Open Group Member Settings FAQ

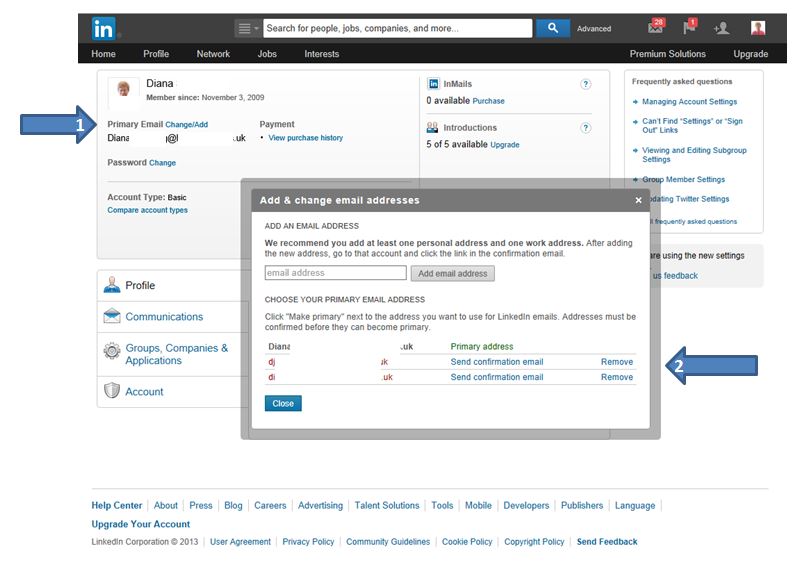point(683,180)
